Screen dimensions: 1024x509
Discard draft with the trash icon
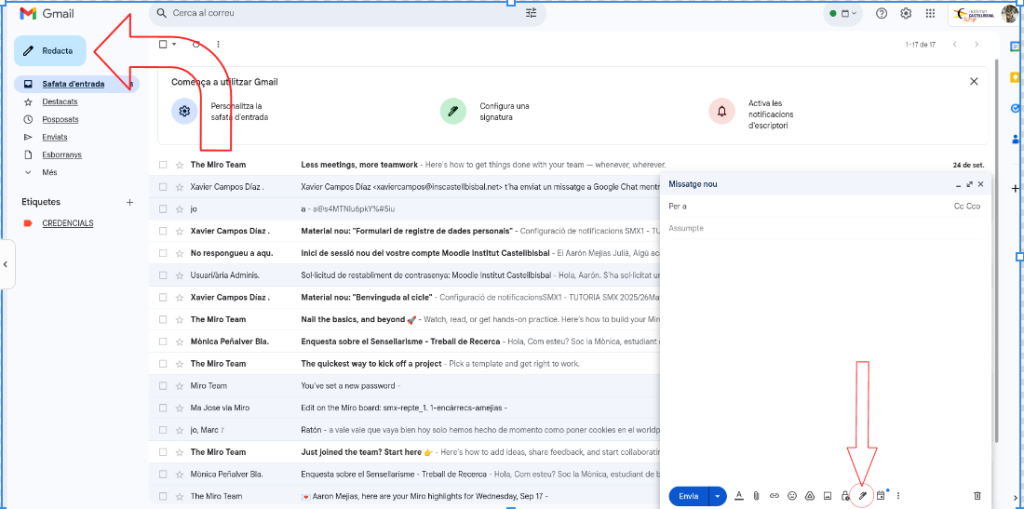point(977,496)
